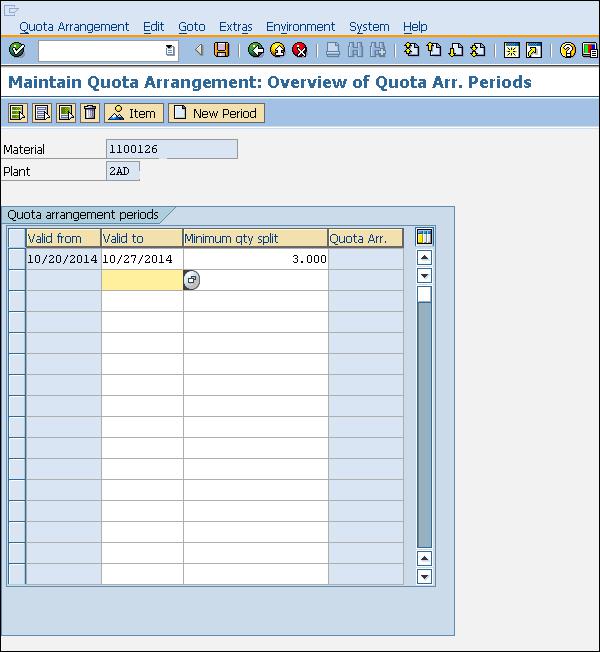Click the top scroll-up arrow of table scrollbar

click(x=424, y=258)
